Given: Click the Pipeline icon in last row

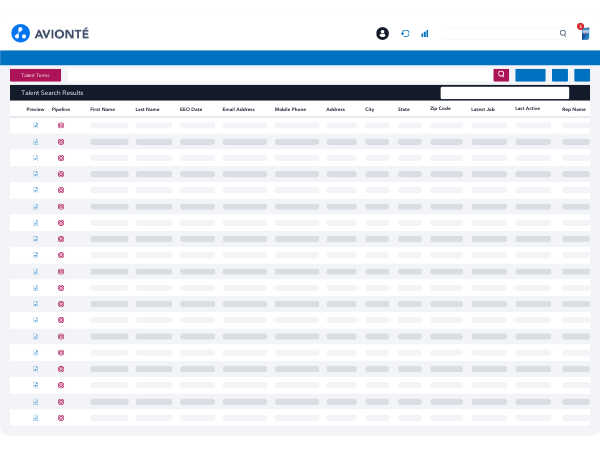Looking at the screenshot, I should (61, 417).
